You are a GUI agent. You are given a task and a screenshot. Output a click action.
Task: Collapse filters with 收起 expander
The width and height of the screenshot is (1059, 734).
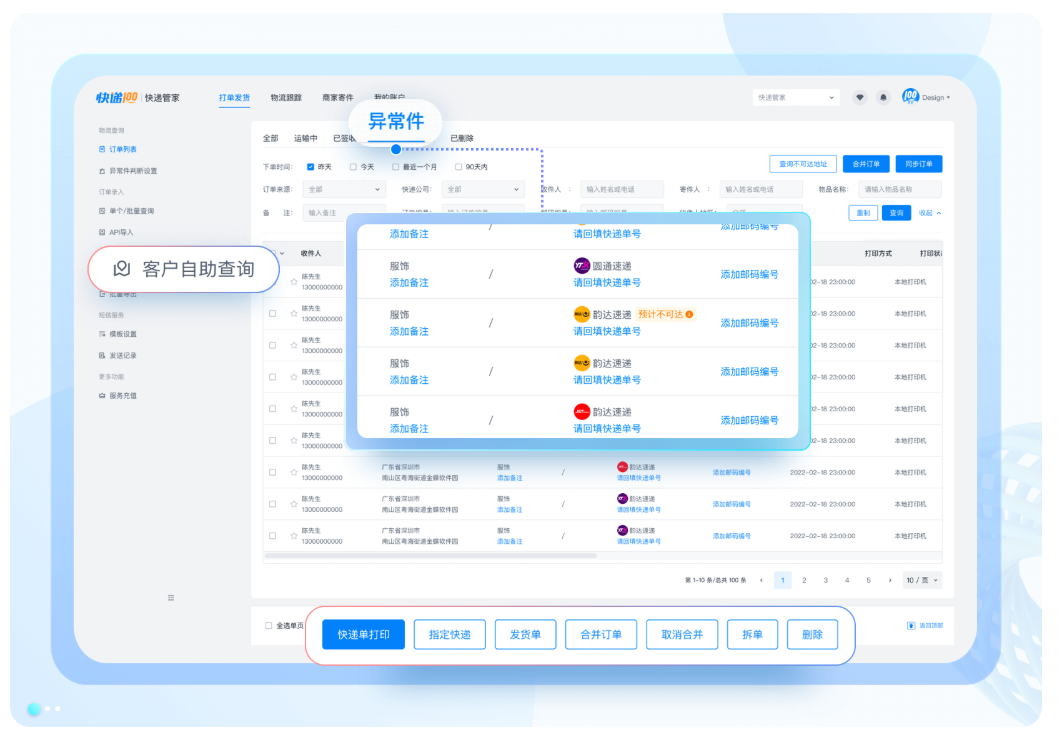930,213
